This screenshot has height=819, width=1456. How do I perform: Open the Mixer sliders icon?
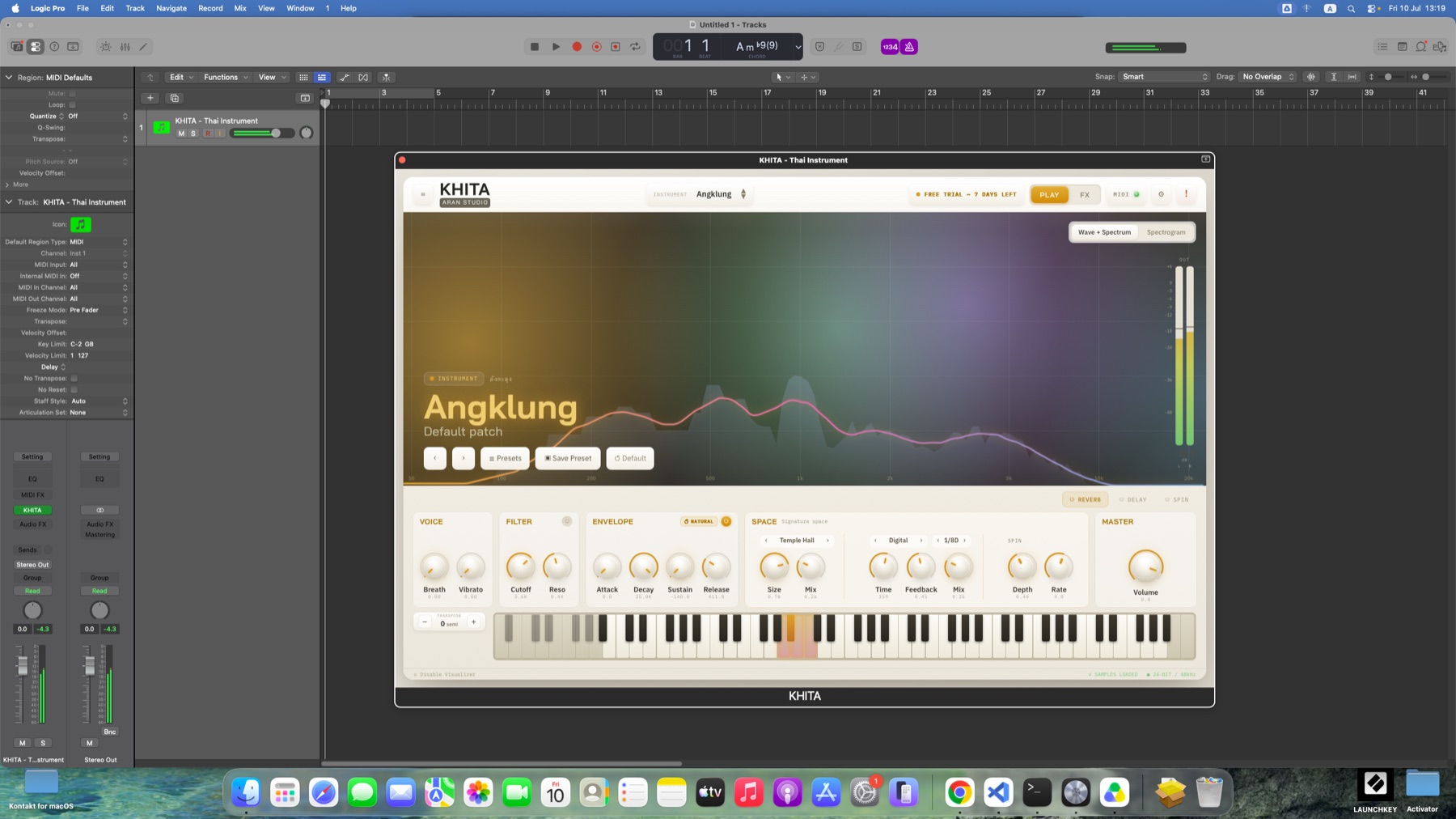point(125,47)
